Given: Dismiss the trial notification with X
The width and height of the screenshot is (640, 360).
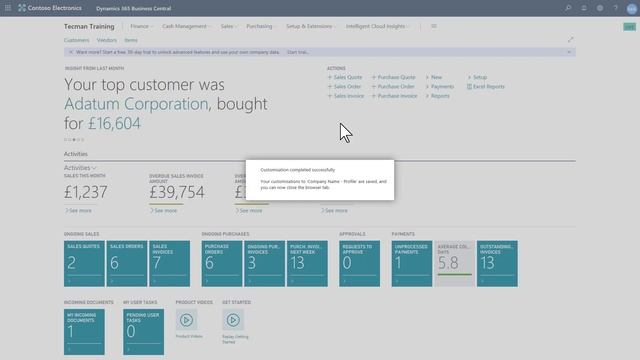Looking at the screenshot, I should click(x=71, y=52).
